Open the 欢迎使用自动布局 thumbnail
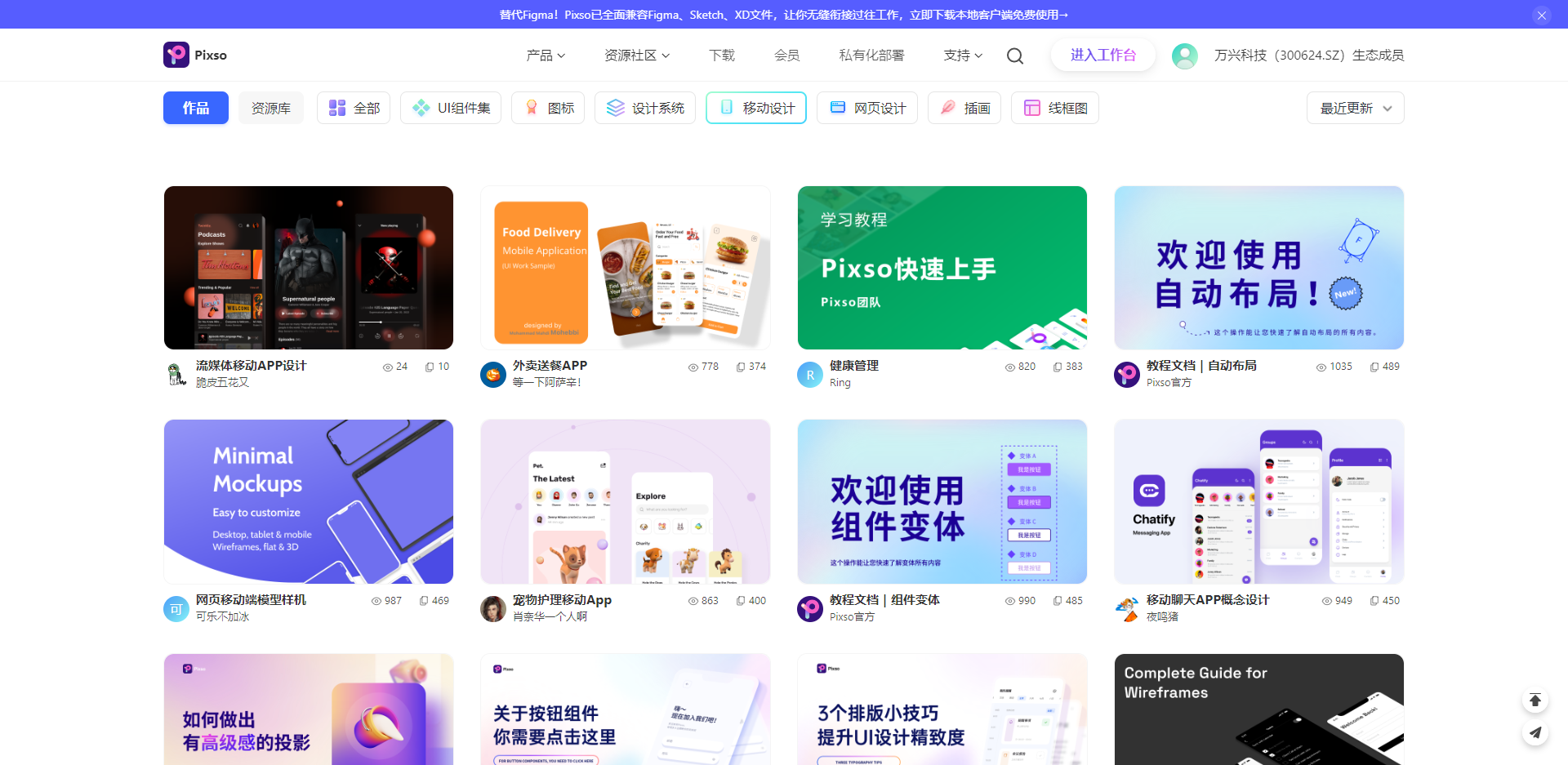Screen dimensions: 1568x765 (1259, 268)
